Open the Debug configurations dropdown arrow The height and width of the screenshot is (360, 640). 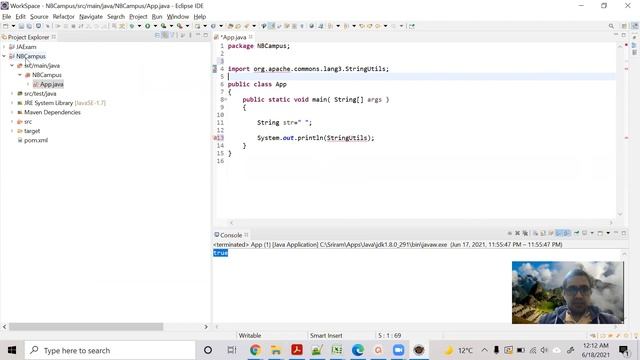pyautogui.click(x=139, y=26)
